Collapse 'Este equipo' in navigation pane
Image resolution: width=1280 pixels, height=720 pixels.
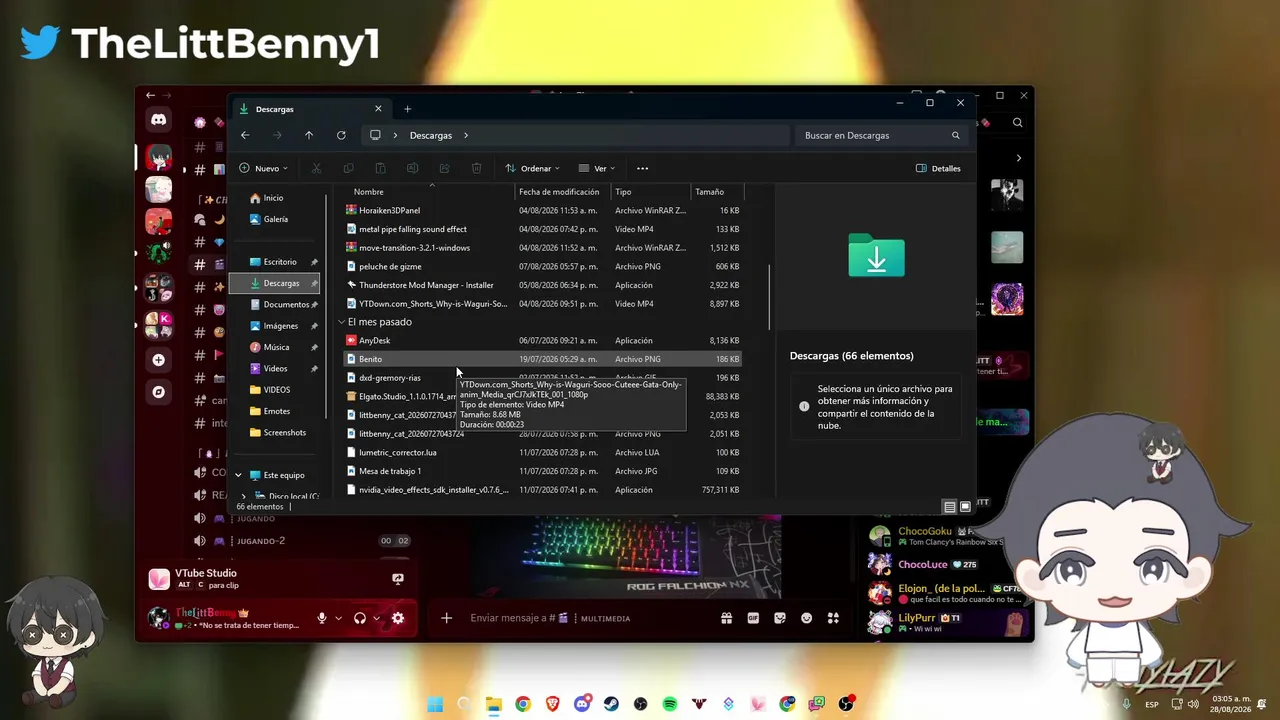click(x=239, y=475)
